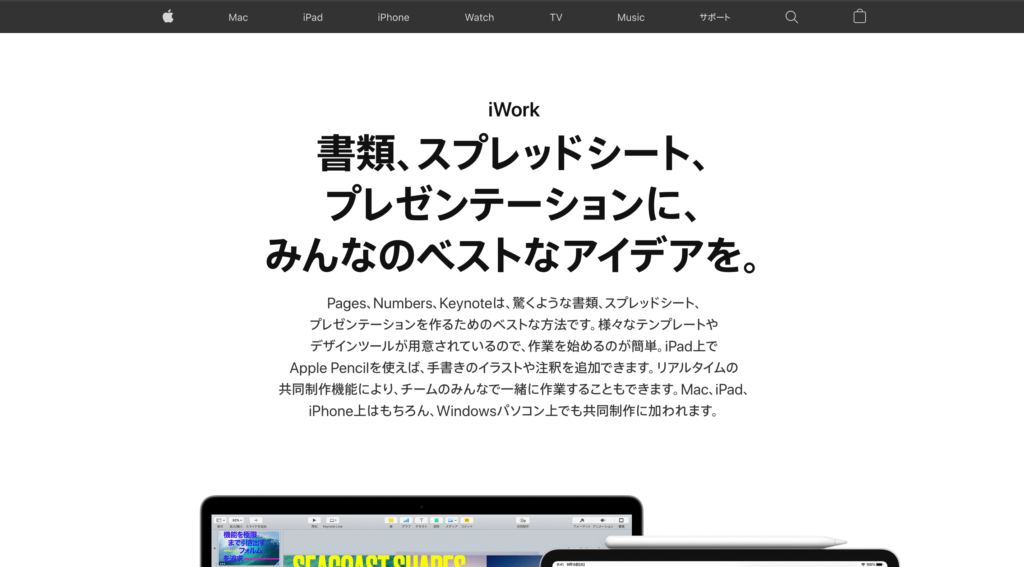Open the Watch navigation item
Screen dimensions: 1024x567
[x=479, y=18]
